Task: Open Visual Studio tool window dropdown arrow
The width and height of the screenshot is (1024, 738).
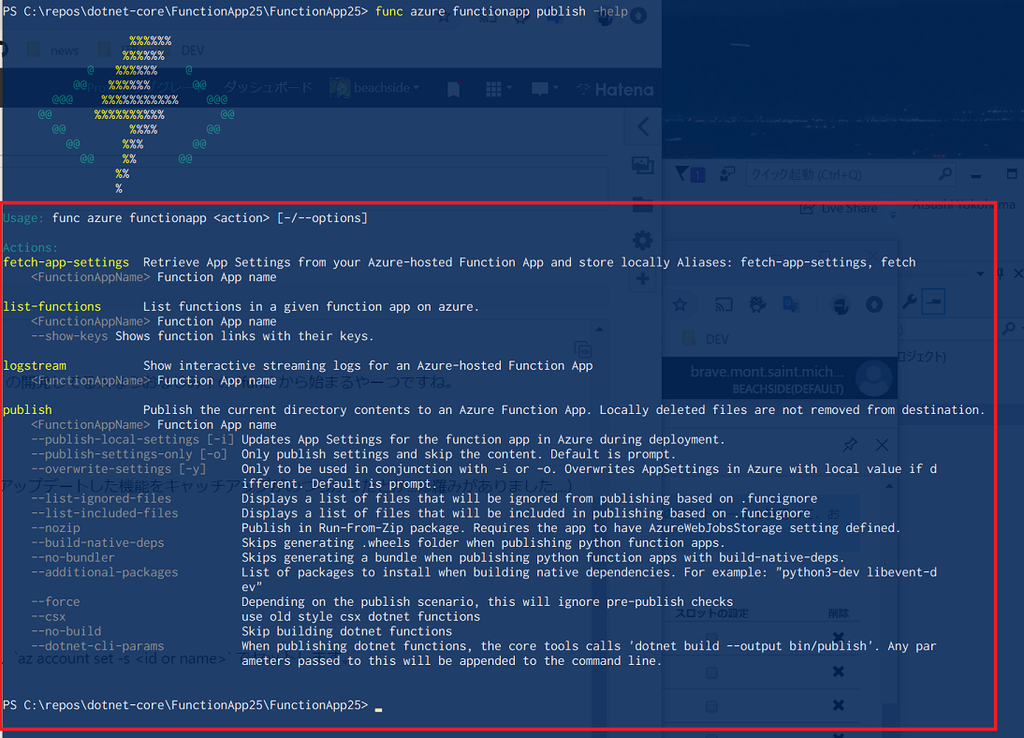Action: coord(980,274)
